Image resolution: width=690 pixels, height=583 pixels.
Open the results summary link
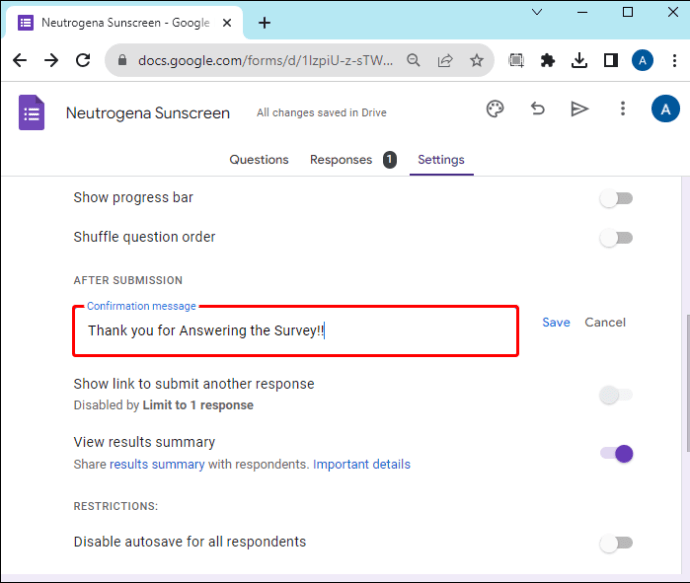coord(157,465)
